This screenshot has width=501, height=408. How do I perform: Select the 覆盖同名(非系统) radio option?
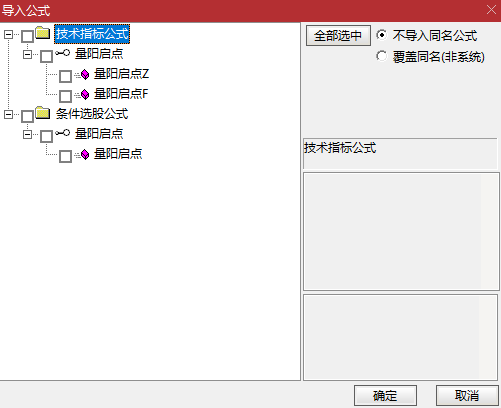tap(382, 56)
